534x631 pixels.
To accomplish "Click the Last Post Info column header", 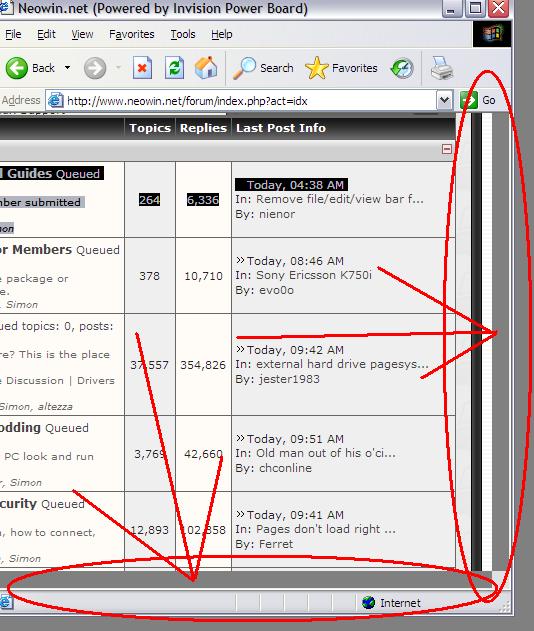I will pos(281,128).
